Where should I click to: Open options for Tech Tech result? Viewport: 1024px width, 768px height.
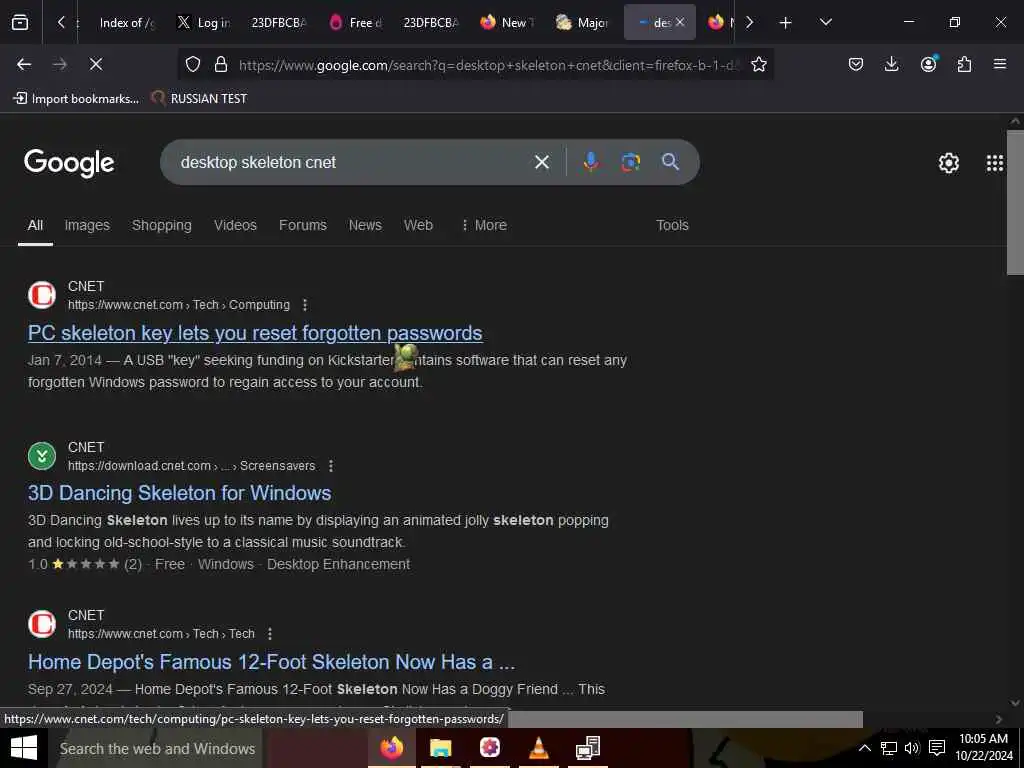click(269, 634)
